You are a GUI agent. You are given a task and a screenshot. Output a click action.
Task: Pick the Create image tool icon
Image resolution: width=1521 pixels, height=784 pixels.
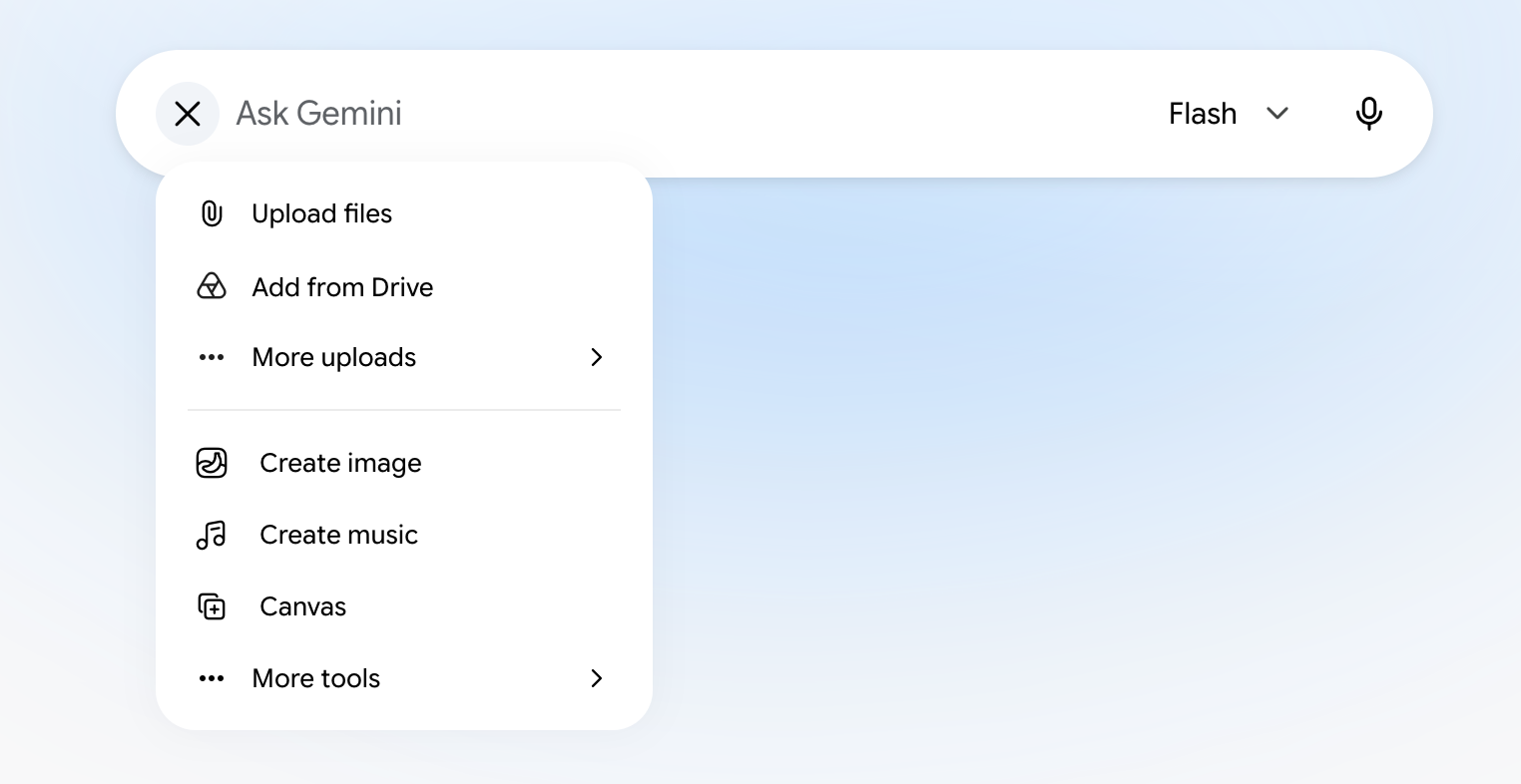[x=212, y=463]
